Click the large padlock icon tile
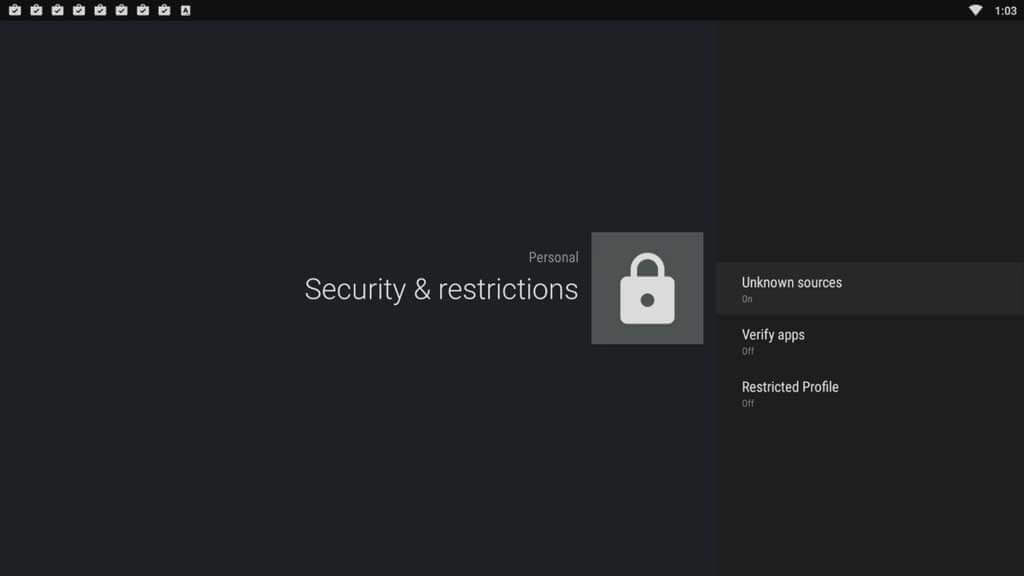 coord(647,288)
